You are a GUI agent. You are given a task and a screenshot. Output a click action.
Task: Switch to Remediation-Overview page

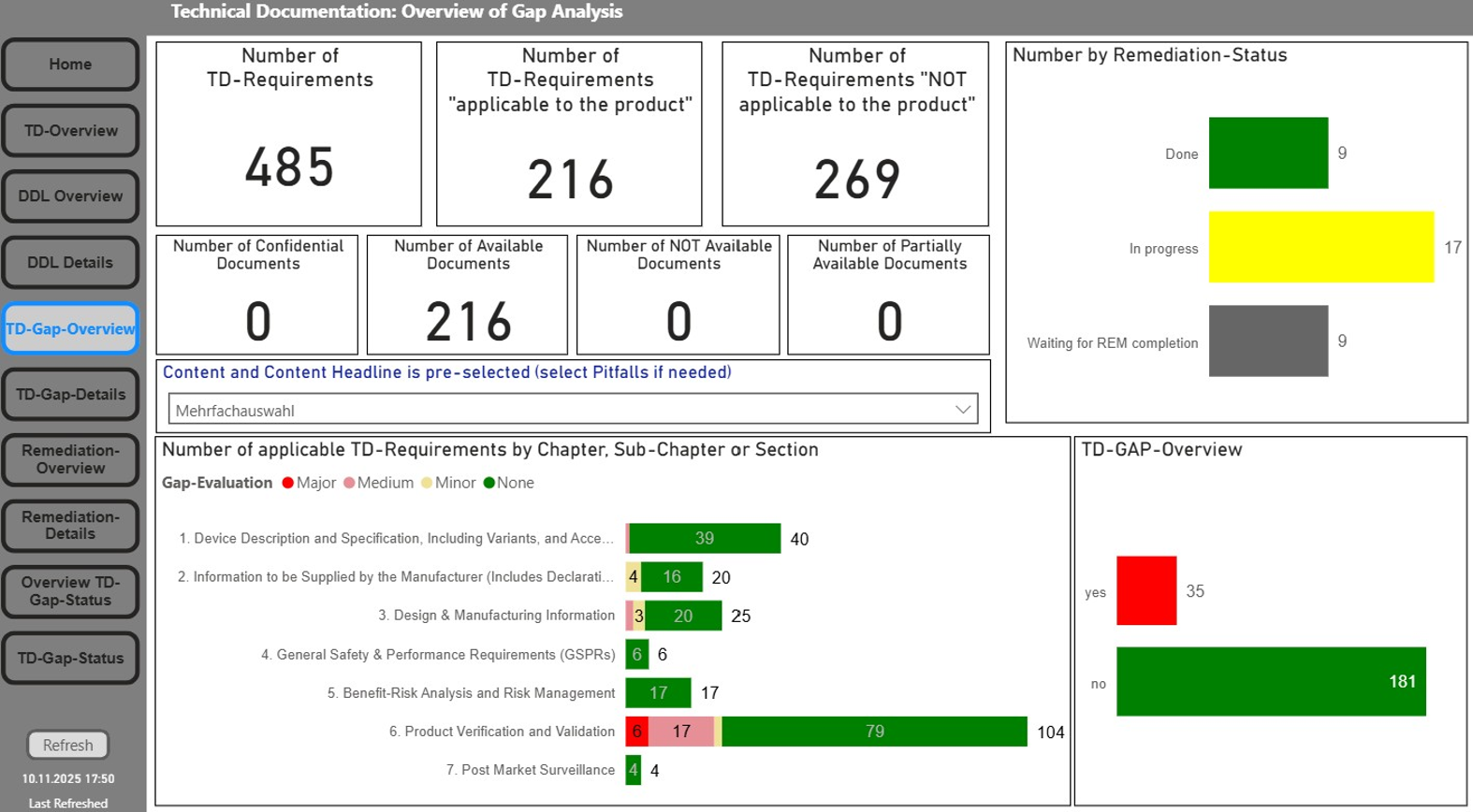click(70, 459)
